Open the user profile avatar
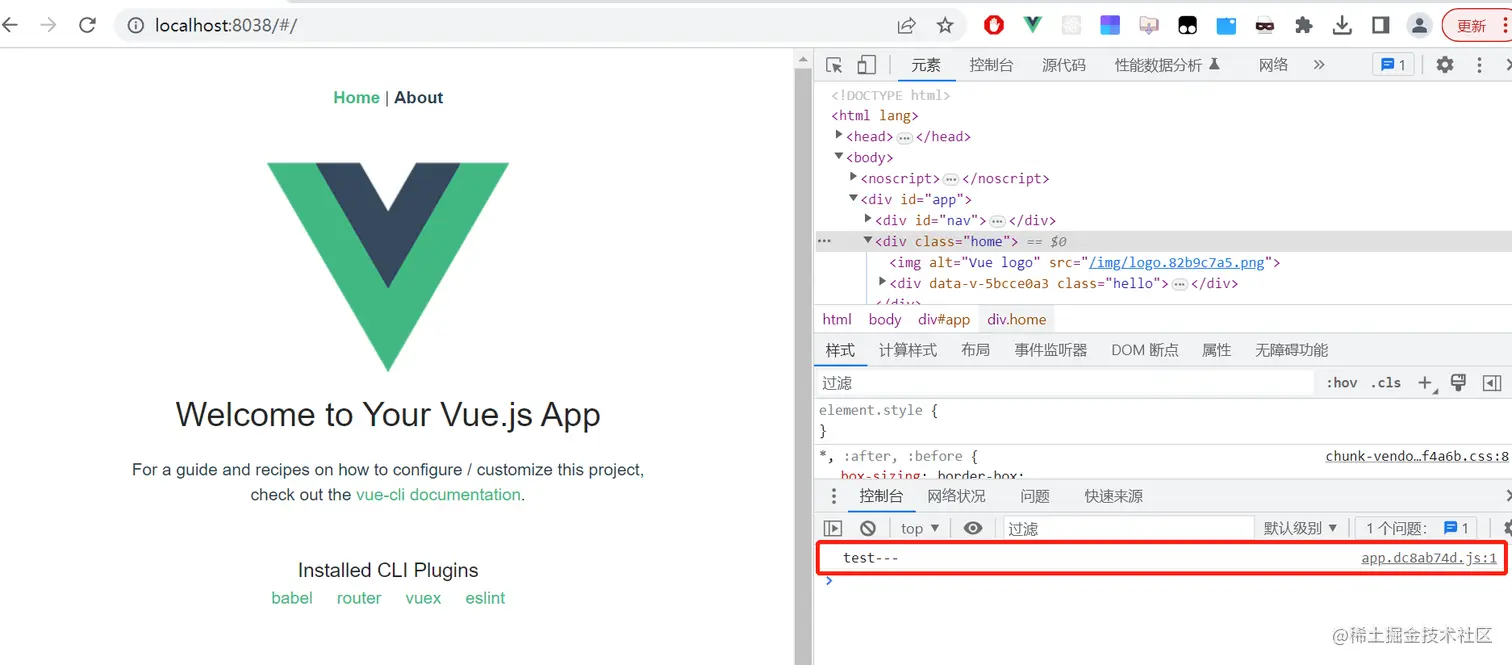The height and width of the screenshot is (665, 1512). point(1419,25)
